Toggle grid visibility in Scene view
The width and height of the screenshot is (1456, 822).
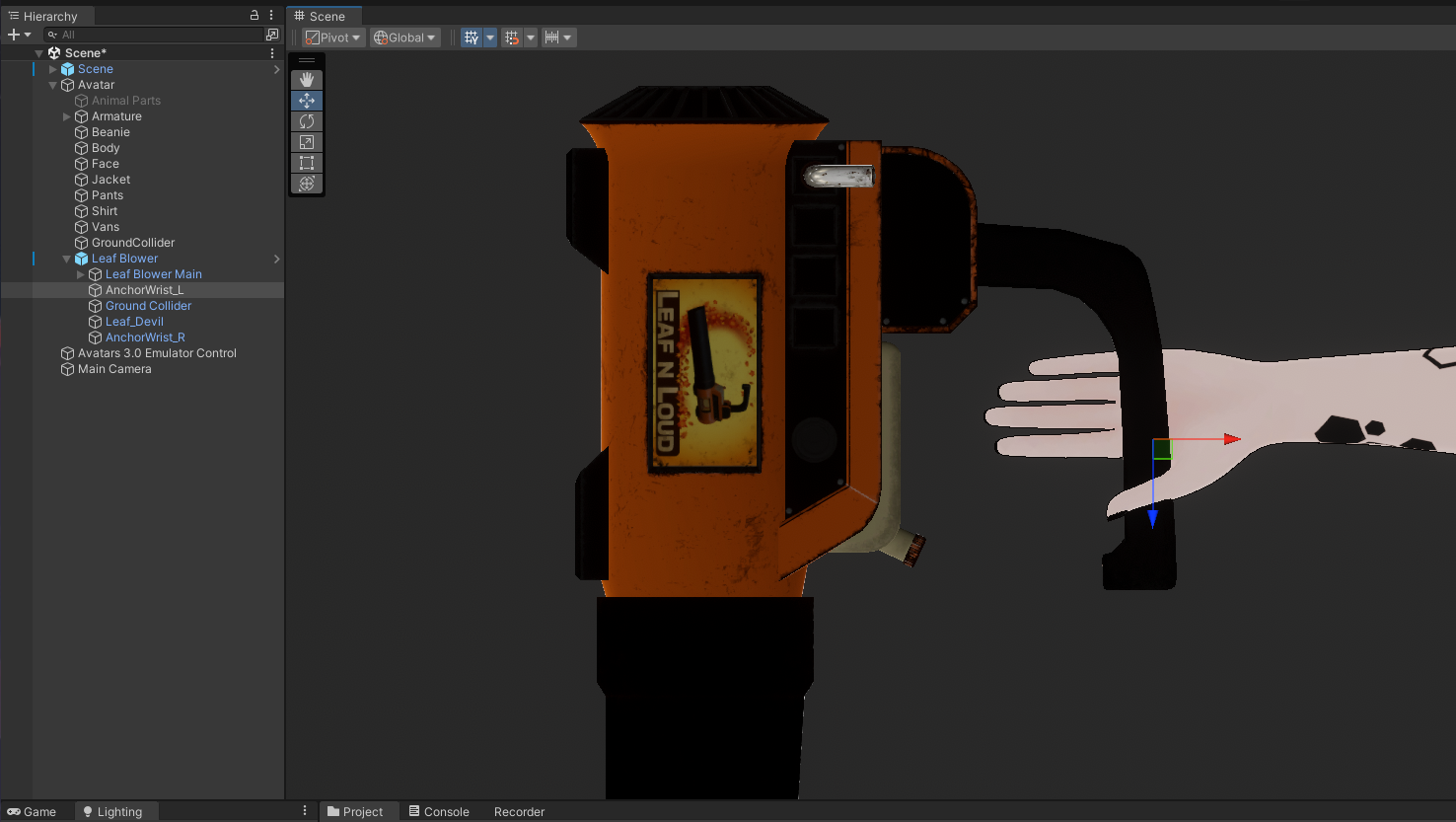[x=472, y=37]
